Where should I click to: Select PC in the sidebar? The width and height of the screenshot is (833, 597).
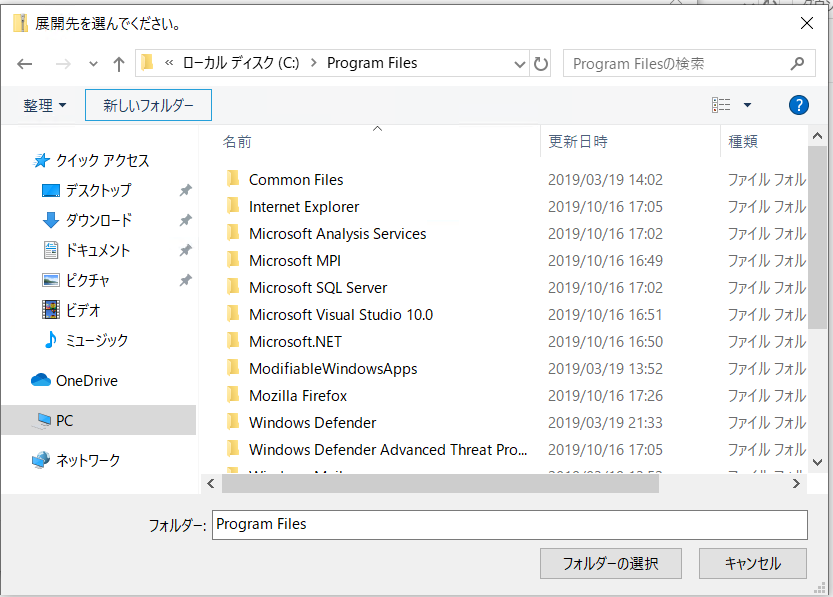point(98,420)
